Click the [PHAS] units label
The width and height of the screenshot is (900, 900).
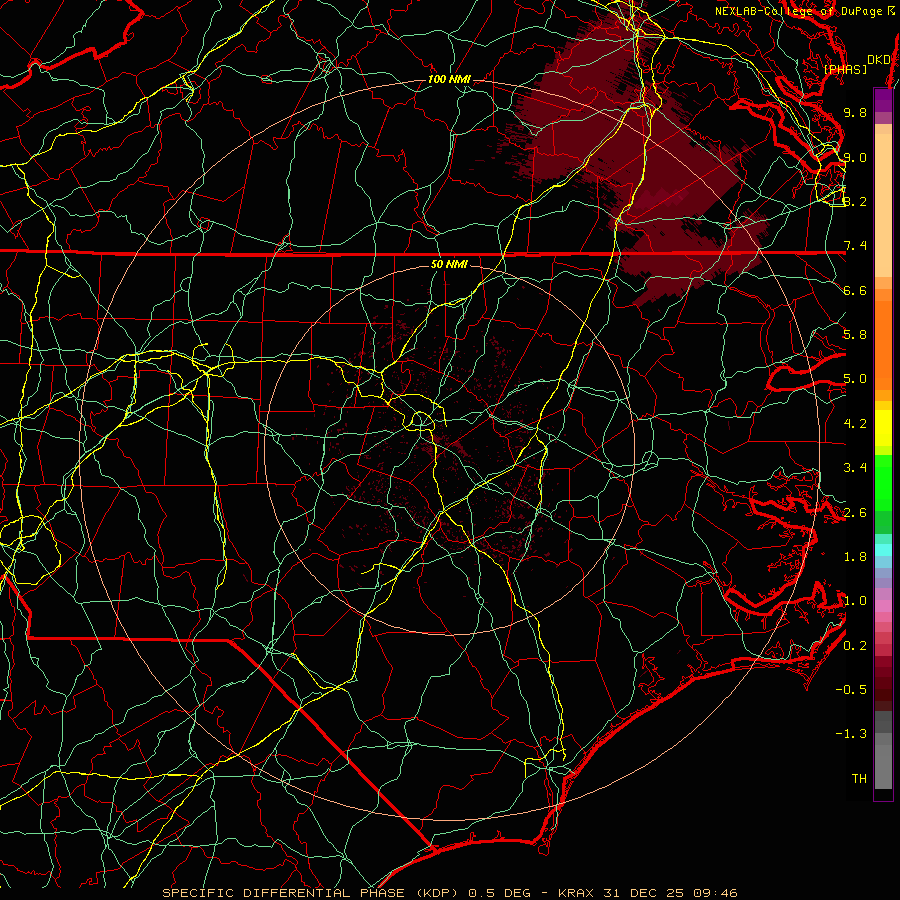click(x=845, y=70)
